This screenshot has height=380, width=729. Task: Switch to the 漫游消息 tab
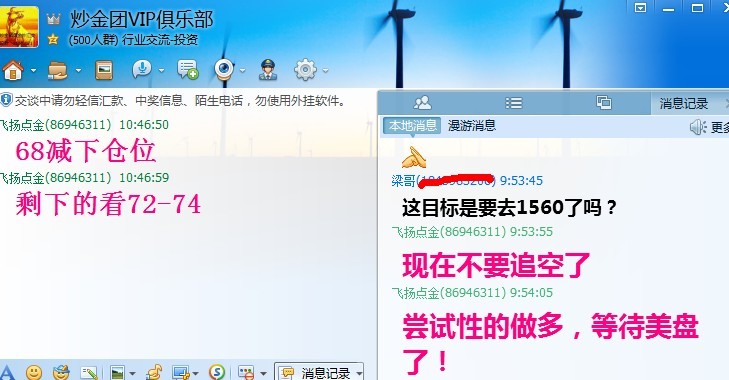(471, 126)
